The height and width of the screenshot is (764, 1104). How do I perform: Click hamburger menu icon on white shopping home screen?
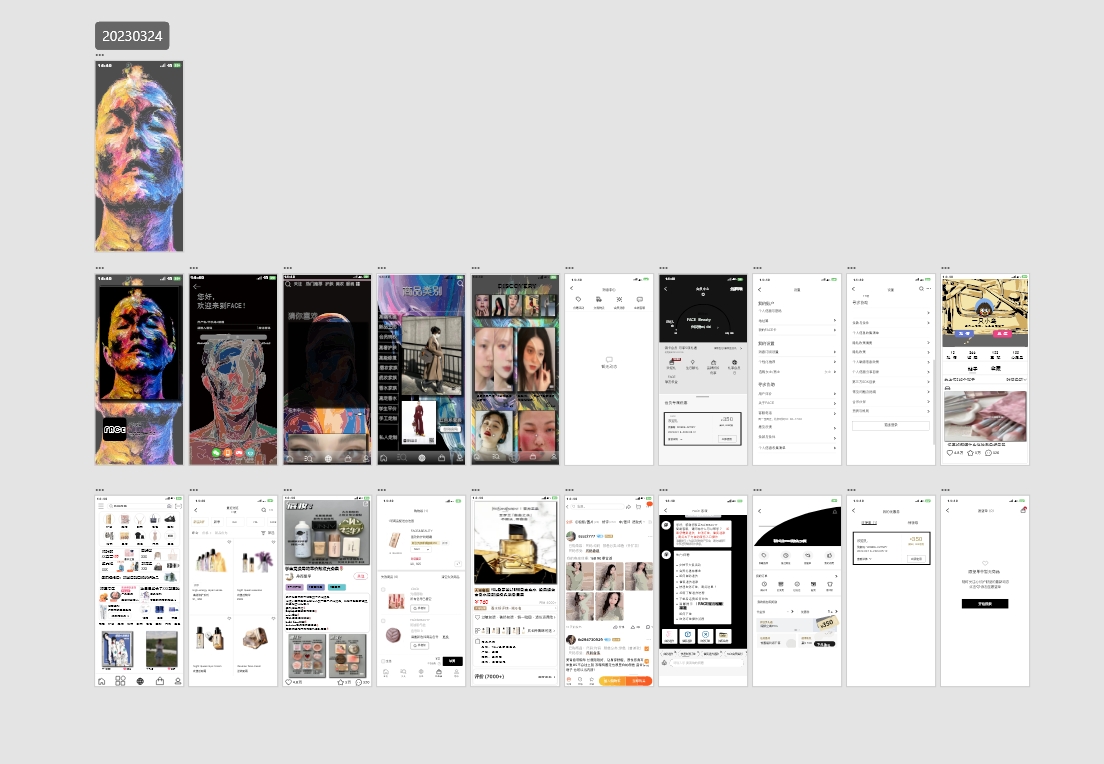[101, 506]
